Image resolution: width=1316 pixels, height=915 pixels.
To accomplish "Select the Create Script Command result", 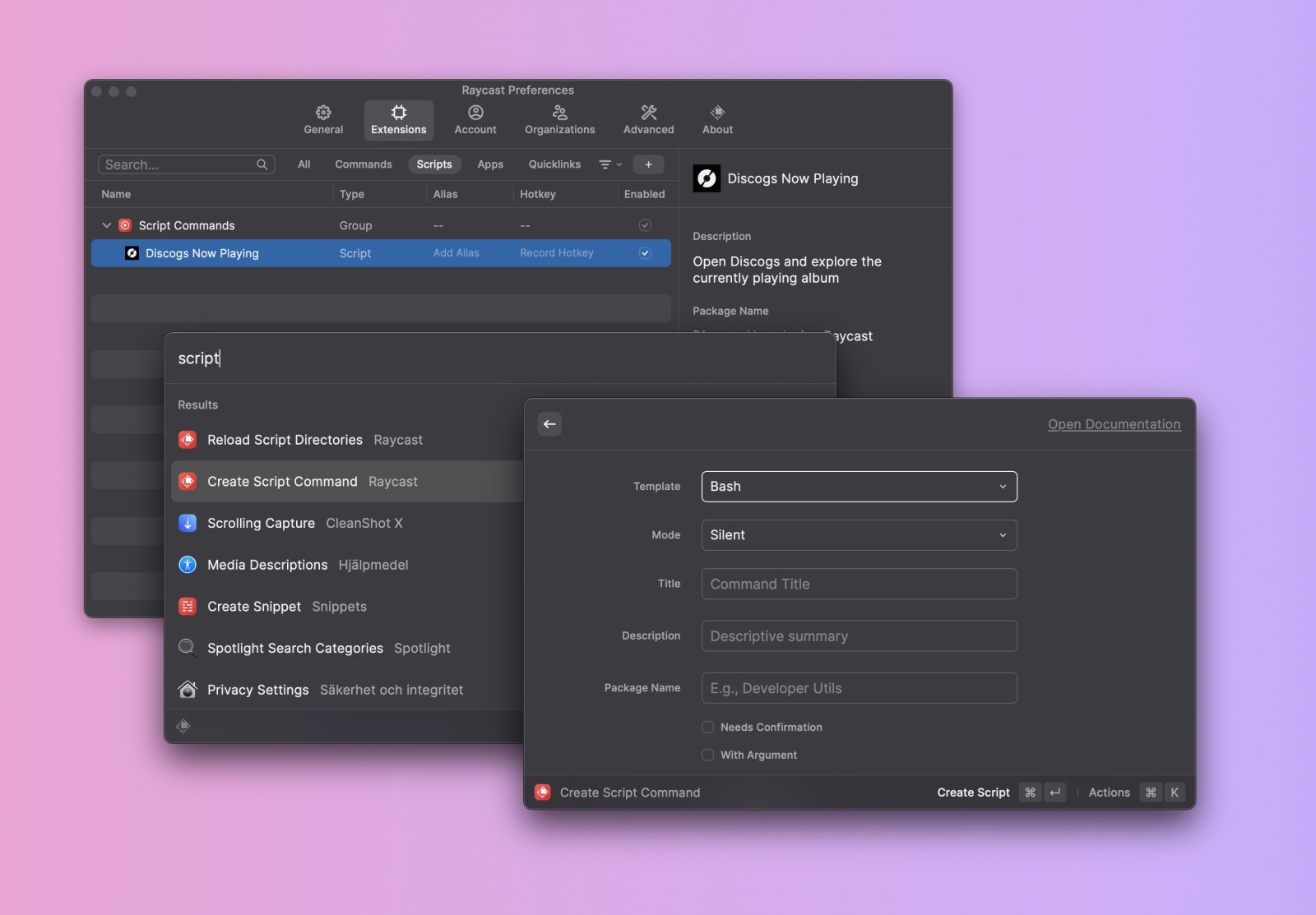I will click(x=347, y=482).
